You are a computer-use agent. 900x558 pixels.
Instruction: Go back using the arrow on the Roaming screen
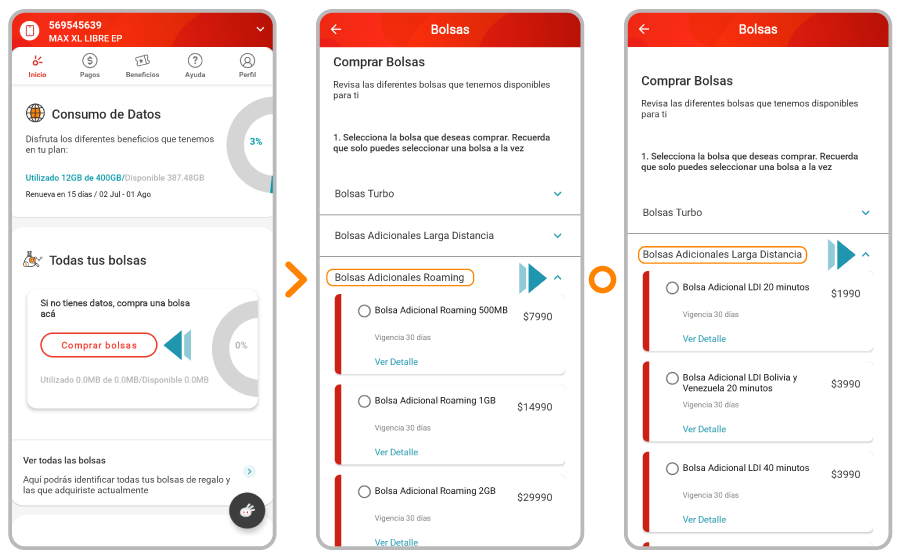coord(336,30)
